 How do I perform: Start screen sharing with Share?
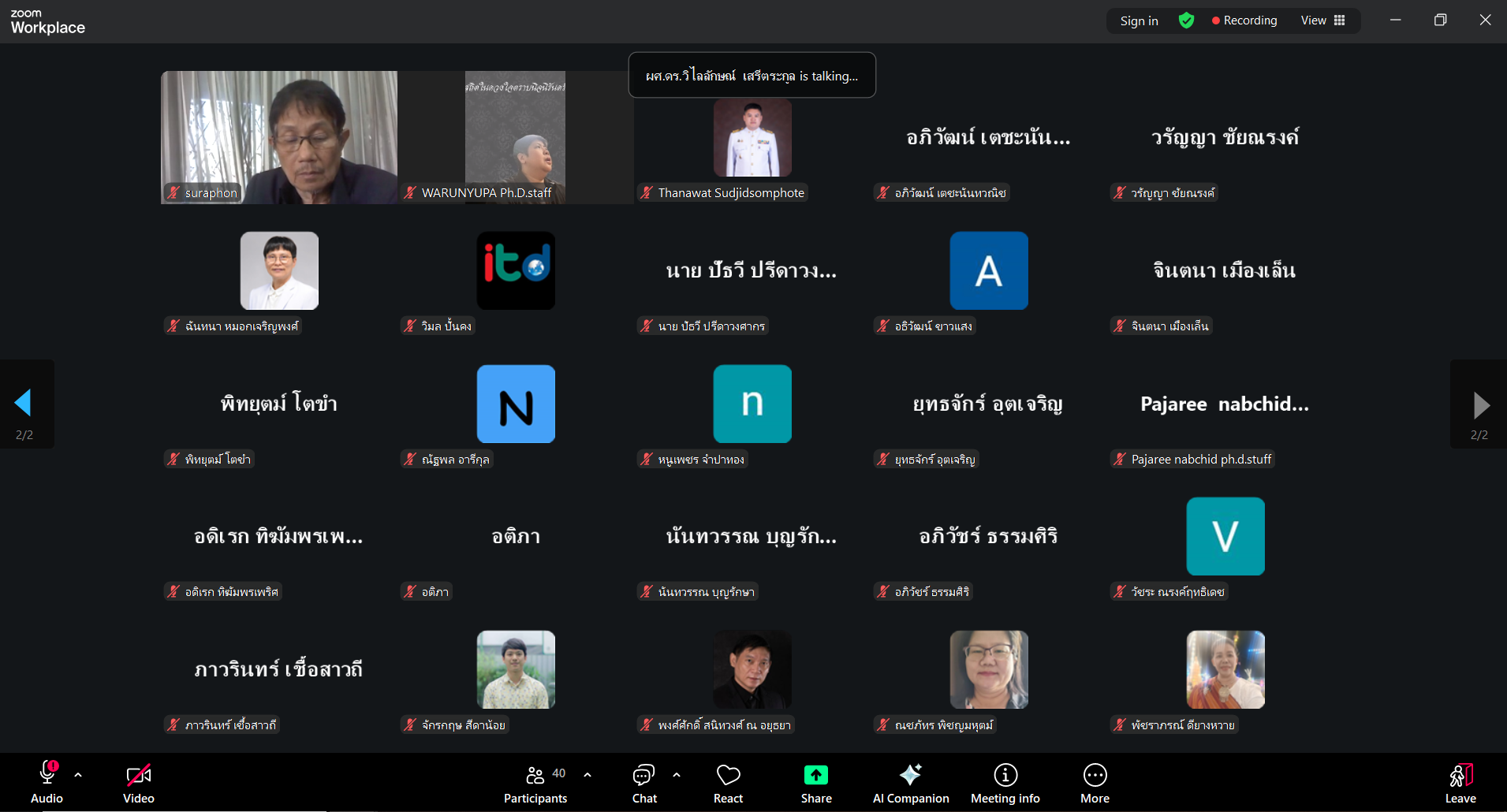coord(816,784)
